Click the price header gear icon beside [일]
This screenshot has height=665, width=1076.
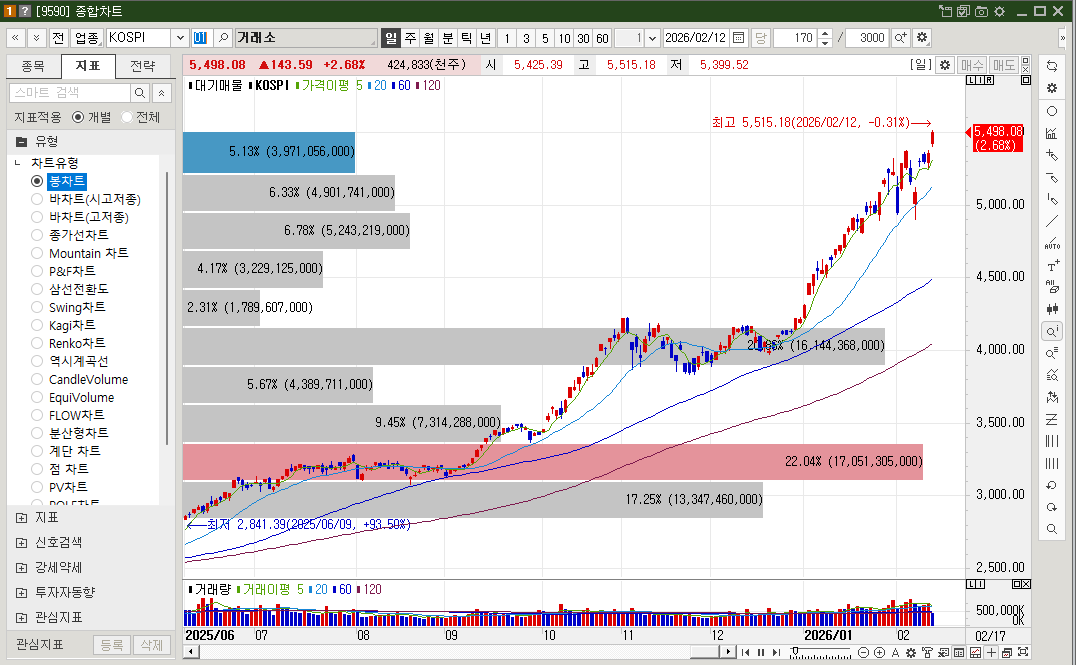945,65
